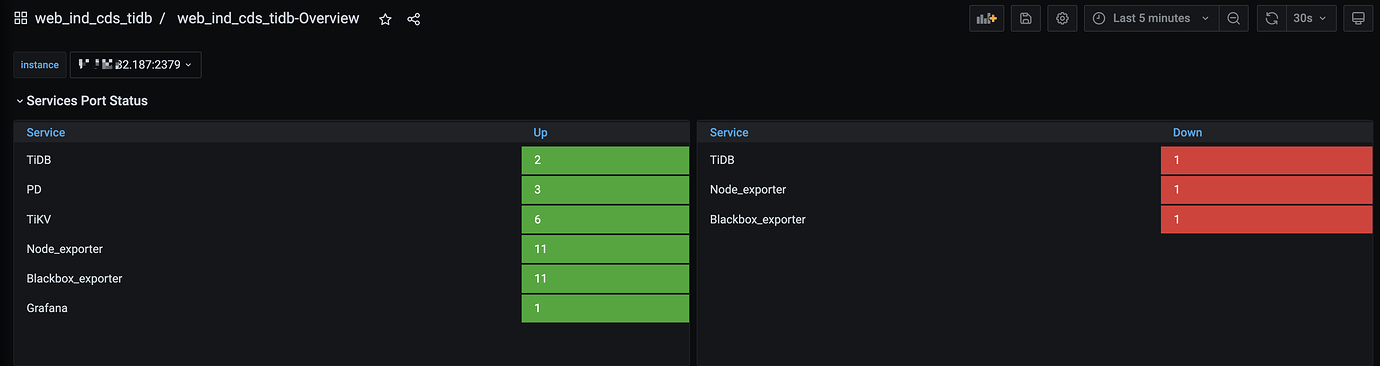Select the red TiDB down value cell

pyautogui.click(x=1266, y=160)
